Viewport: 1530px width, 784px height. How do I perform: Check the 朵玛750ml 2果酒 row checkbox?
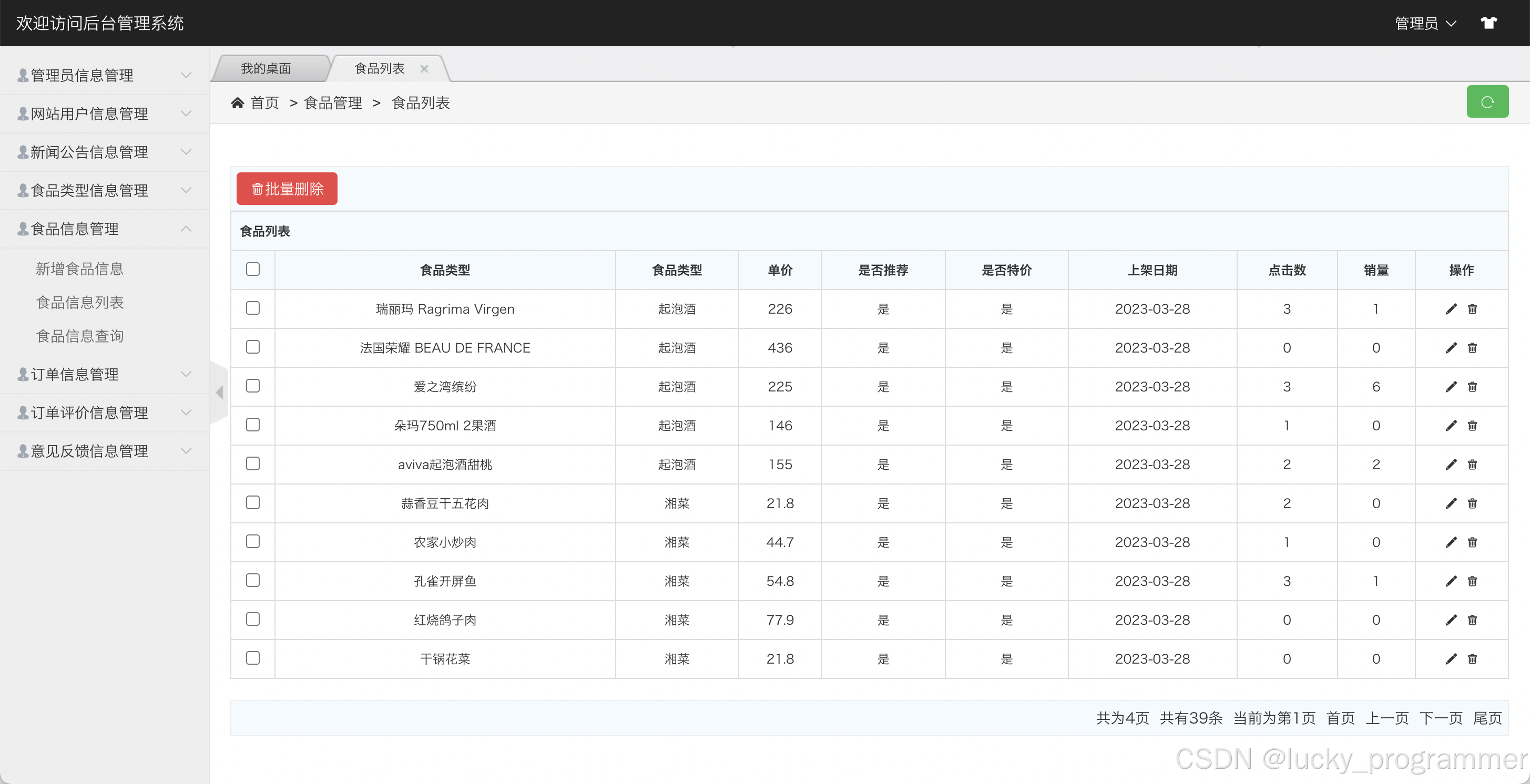(253, 425)
